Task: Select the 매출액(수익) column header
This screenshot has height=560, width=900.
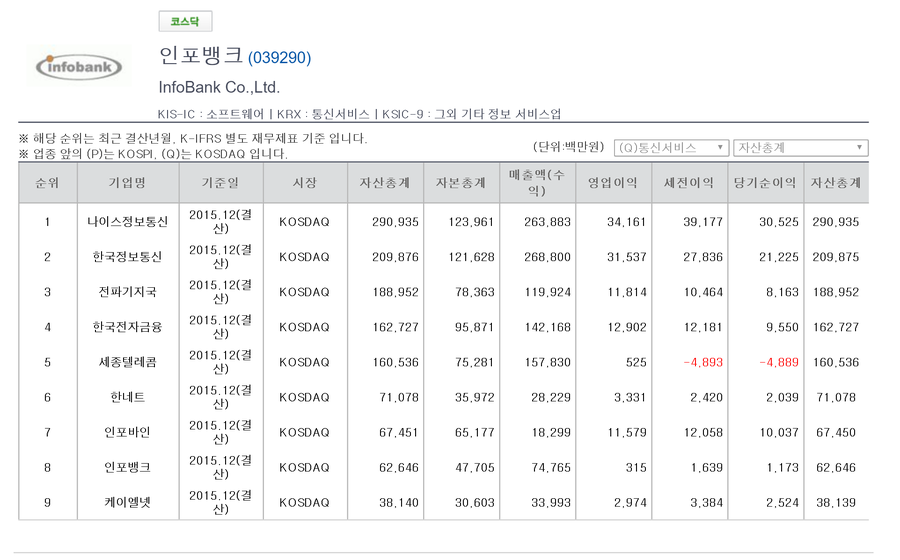Action: 537,183
